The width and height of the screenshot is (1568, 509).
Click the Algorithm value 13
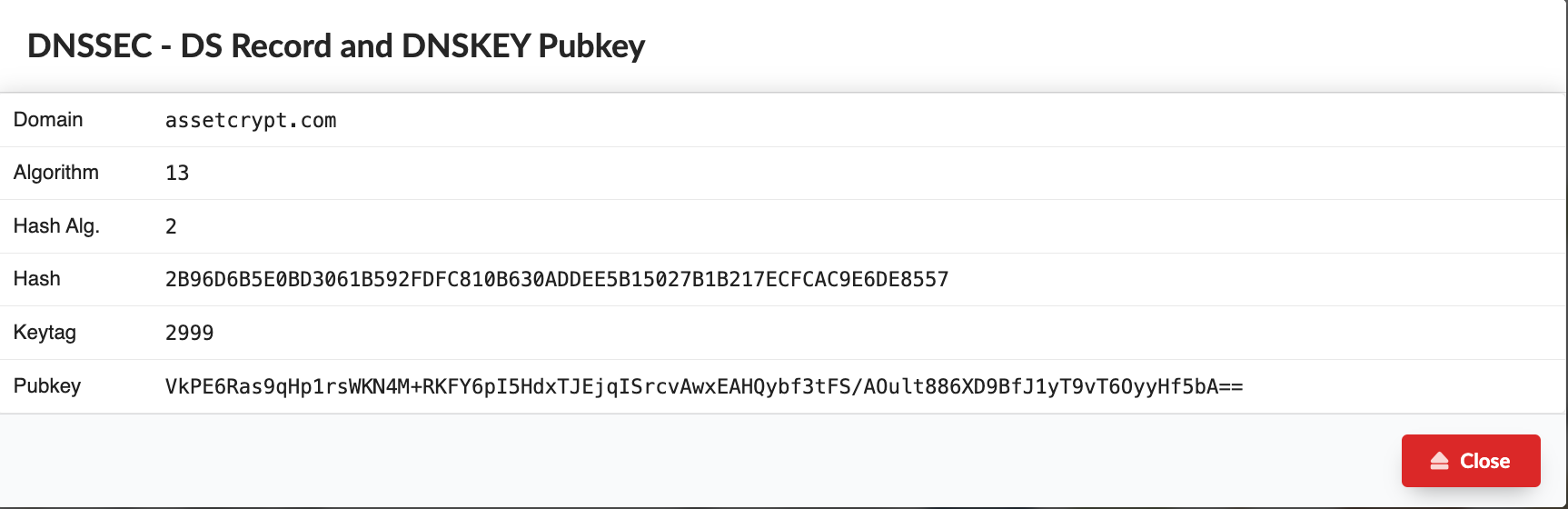(177, 173)
